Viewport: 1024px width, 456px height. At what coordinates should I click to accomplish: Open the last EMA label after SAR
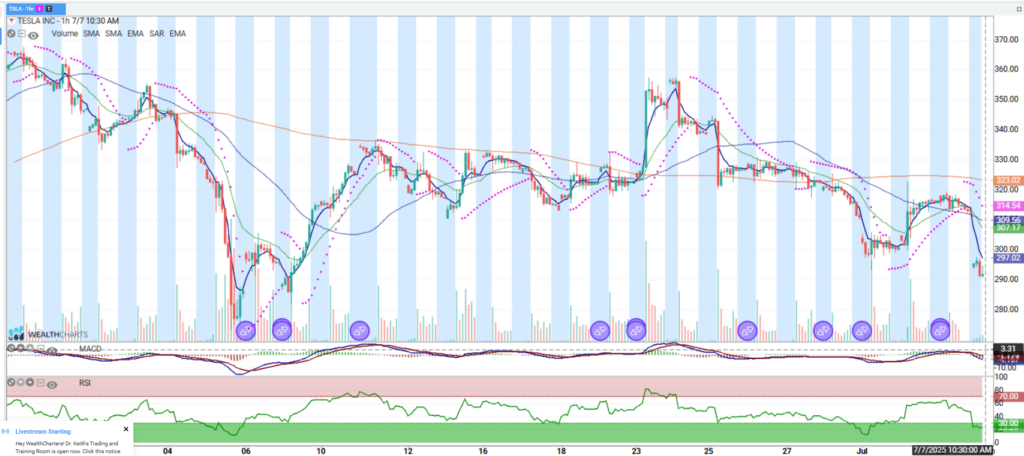[178, 33]
